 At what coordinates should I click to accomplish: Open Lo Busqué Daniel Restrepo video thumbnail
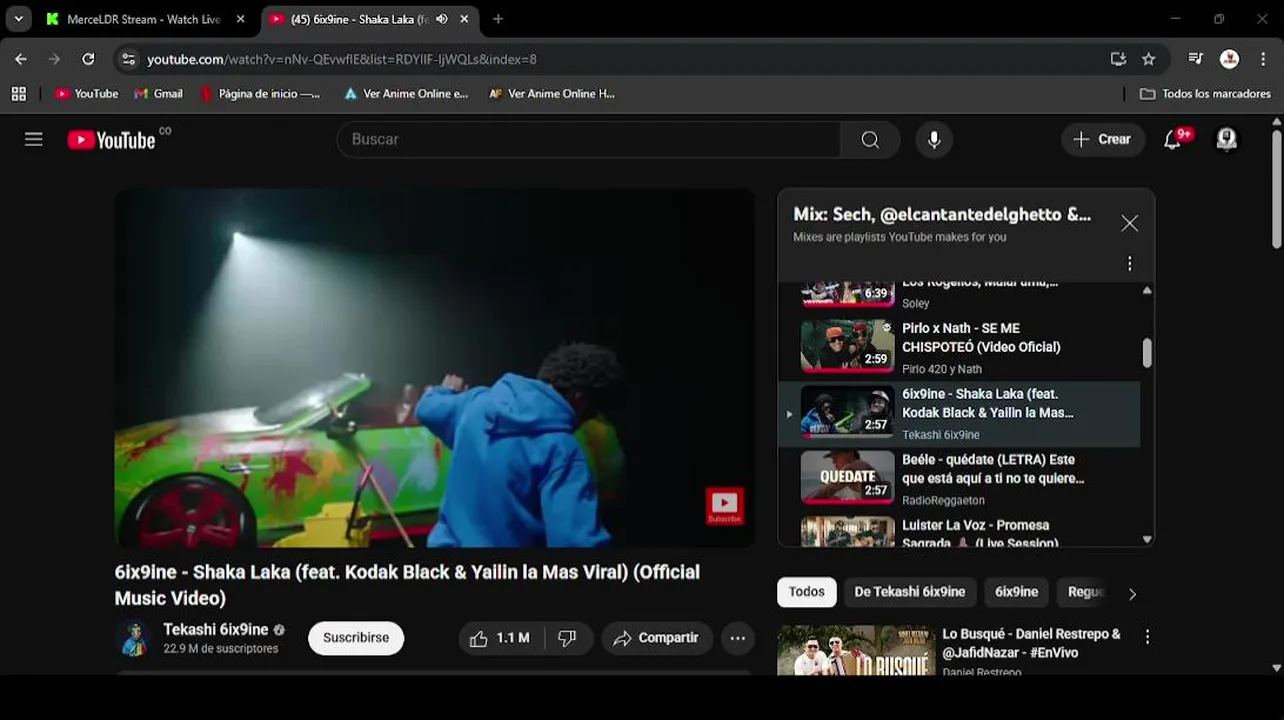tap(855, 650)
